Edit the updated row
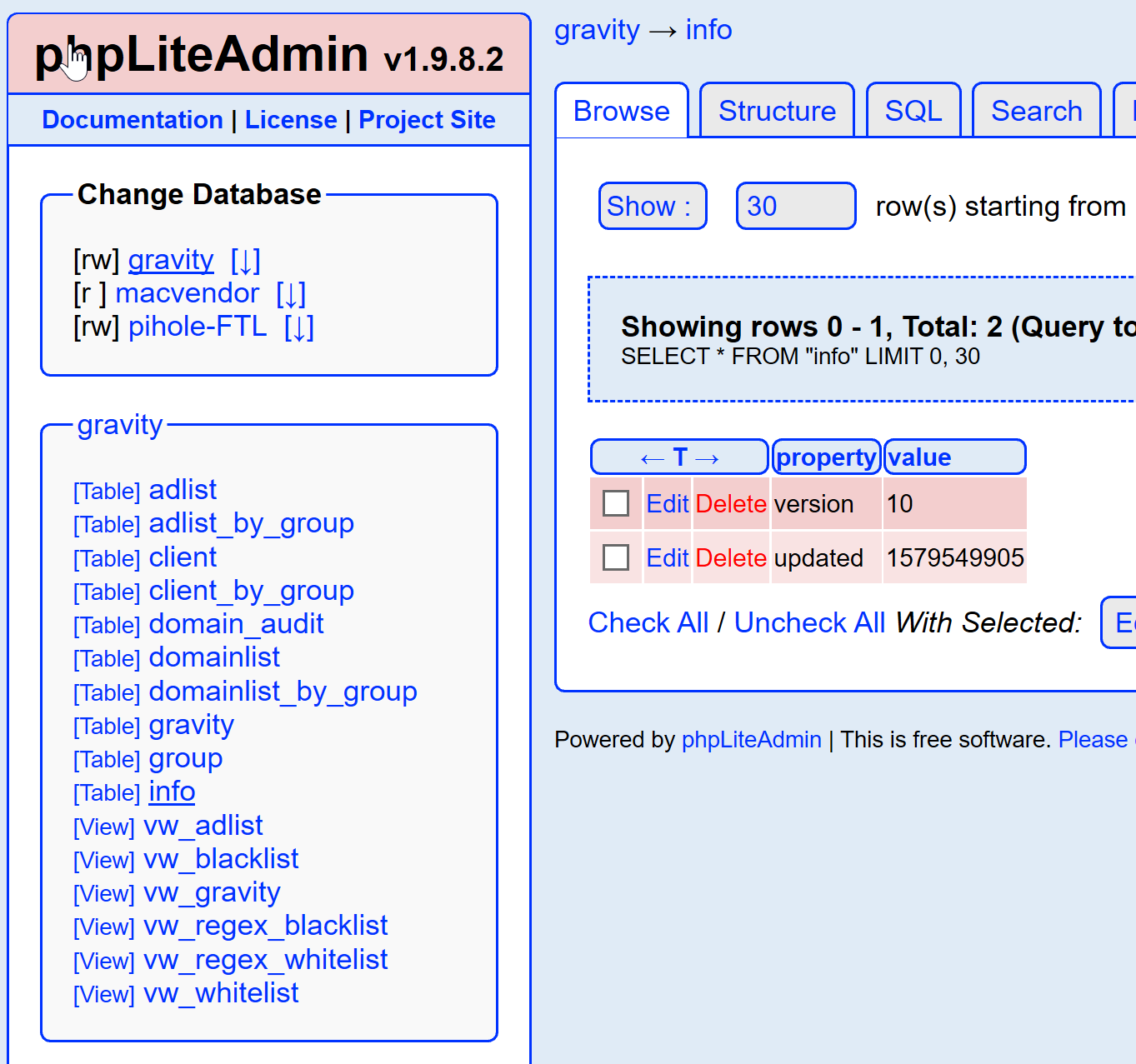This screenshot has height=1064, width=1136. click(668, 558)
